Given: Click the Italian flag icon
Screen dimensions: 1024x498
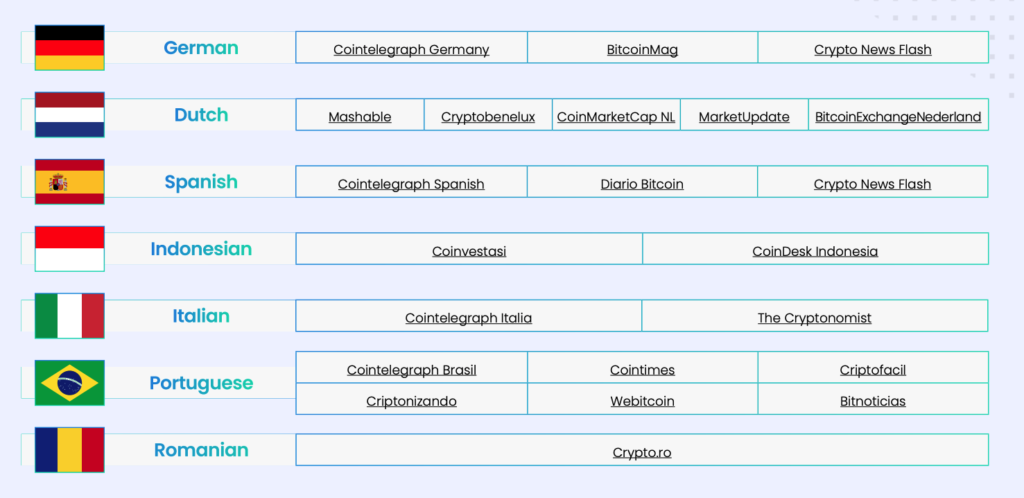Looking at the screenshot, I should (69, 316).
